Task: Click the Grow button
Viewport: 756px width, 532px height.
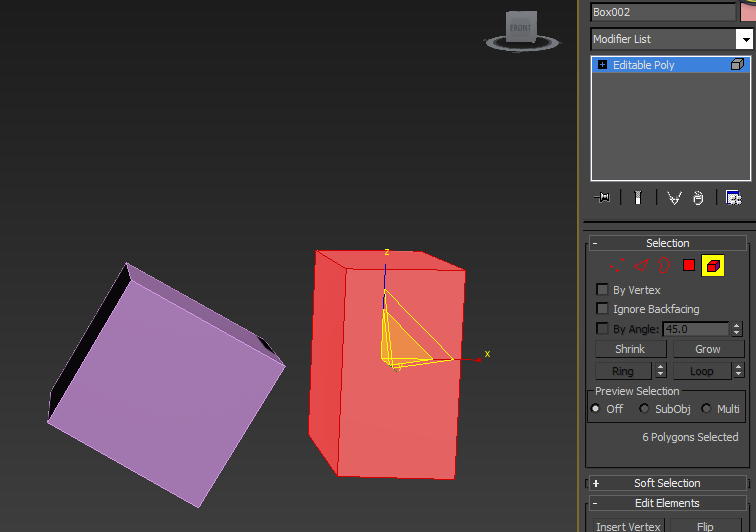Action: [708, 349]
